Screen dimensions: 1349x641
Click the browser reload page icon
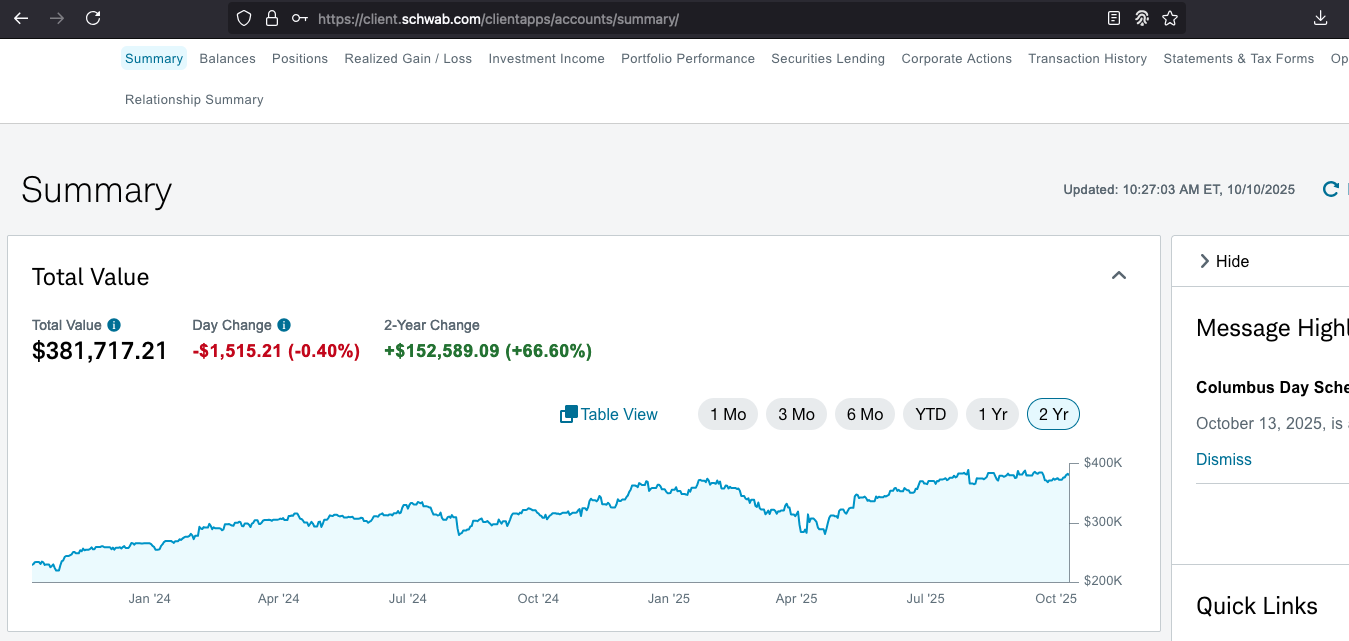[x=93, y=18]
